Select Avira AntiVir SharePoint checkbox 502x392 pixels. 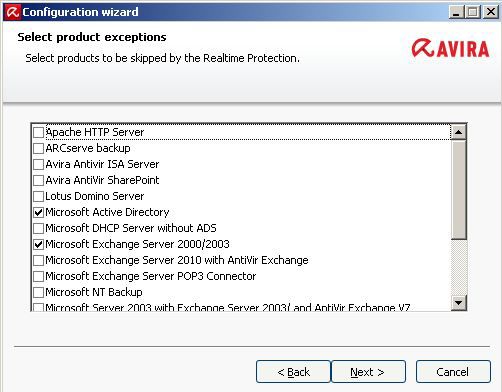click(x=39, y=180)
